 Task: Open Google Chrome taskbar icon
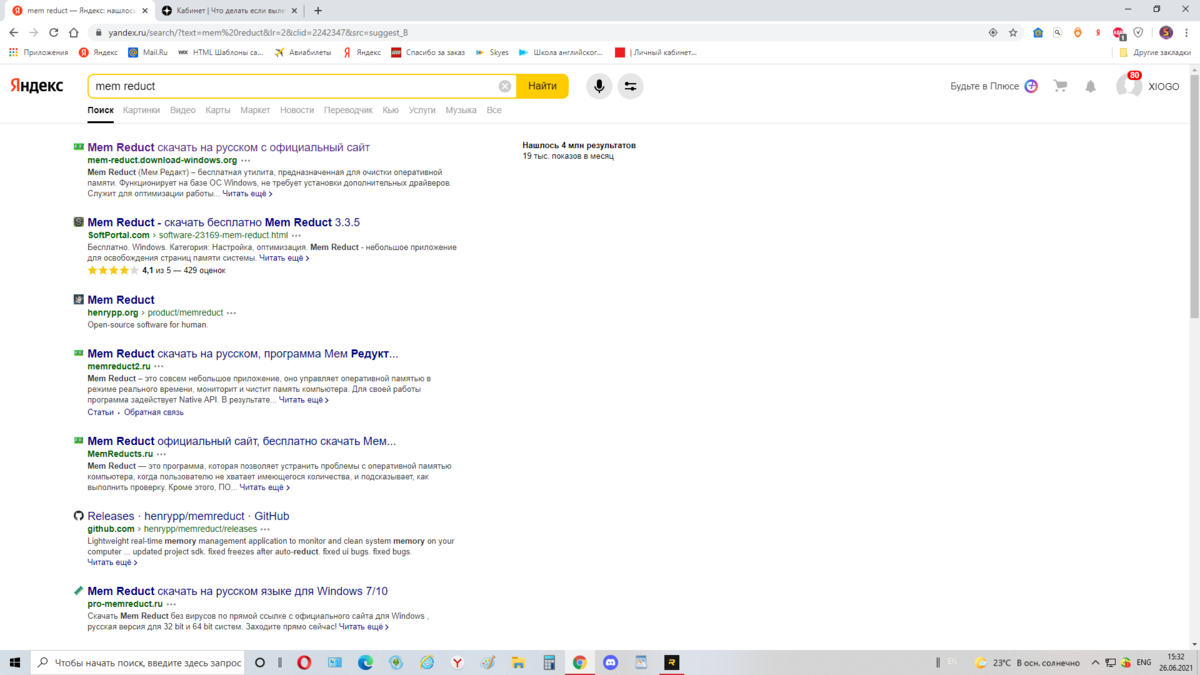[579, 662]
